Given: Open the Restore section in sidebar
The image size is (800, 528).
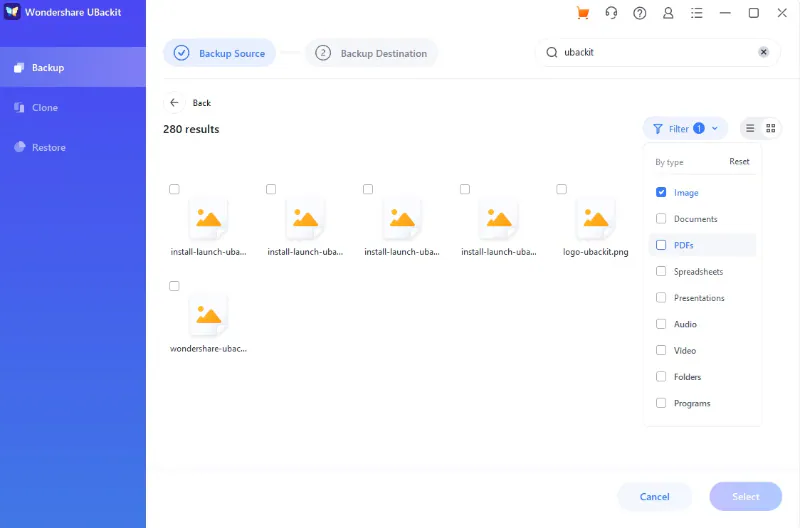Looking at the screenshot, I should pos(73,147).
